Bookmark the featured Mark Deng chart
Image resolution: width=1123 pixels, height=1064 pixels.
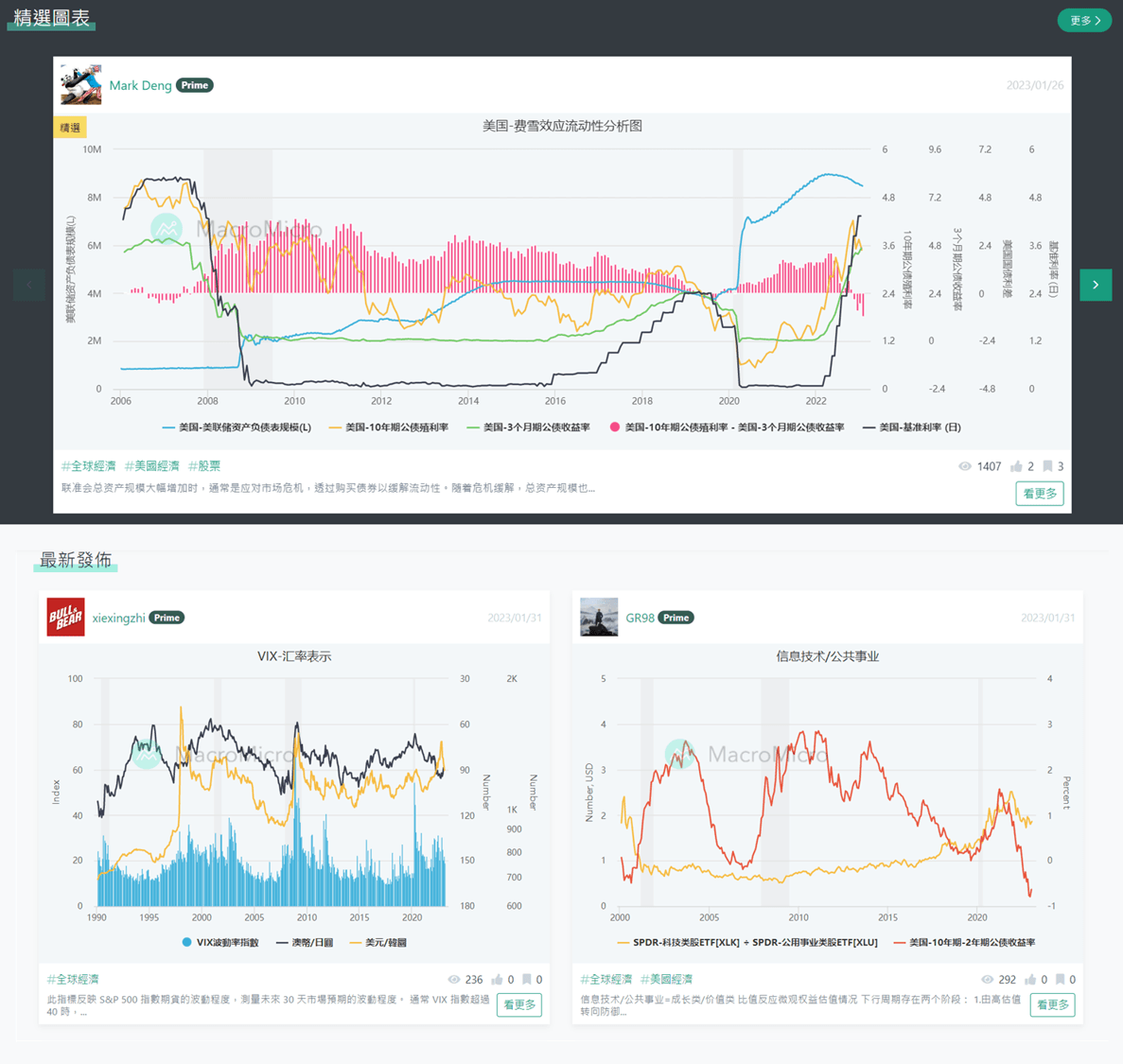point(1047,466)
